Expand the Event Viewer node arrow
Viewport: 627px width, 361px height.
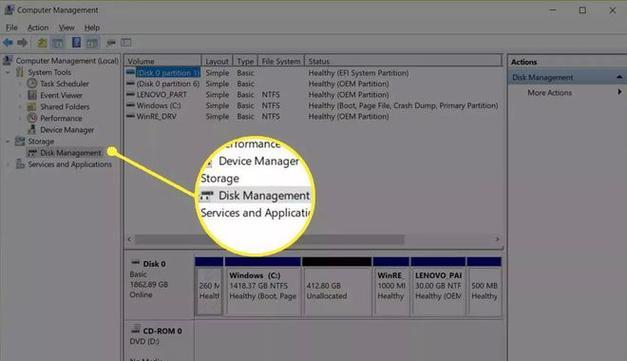(20, 96)
